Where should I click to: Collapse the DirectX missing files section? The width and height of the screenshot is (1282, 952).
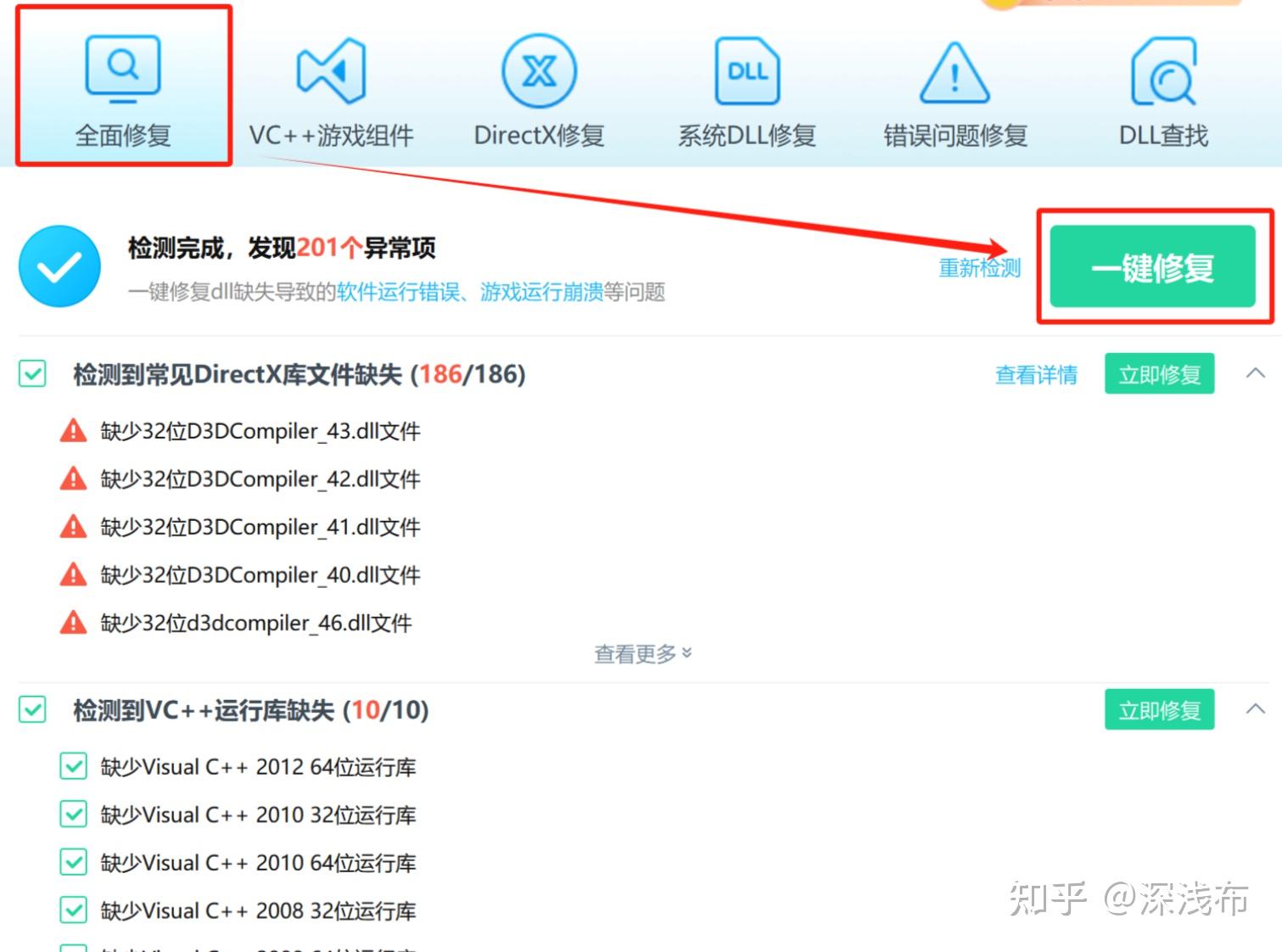tap(1254, 373)
